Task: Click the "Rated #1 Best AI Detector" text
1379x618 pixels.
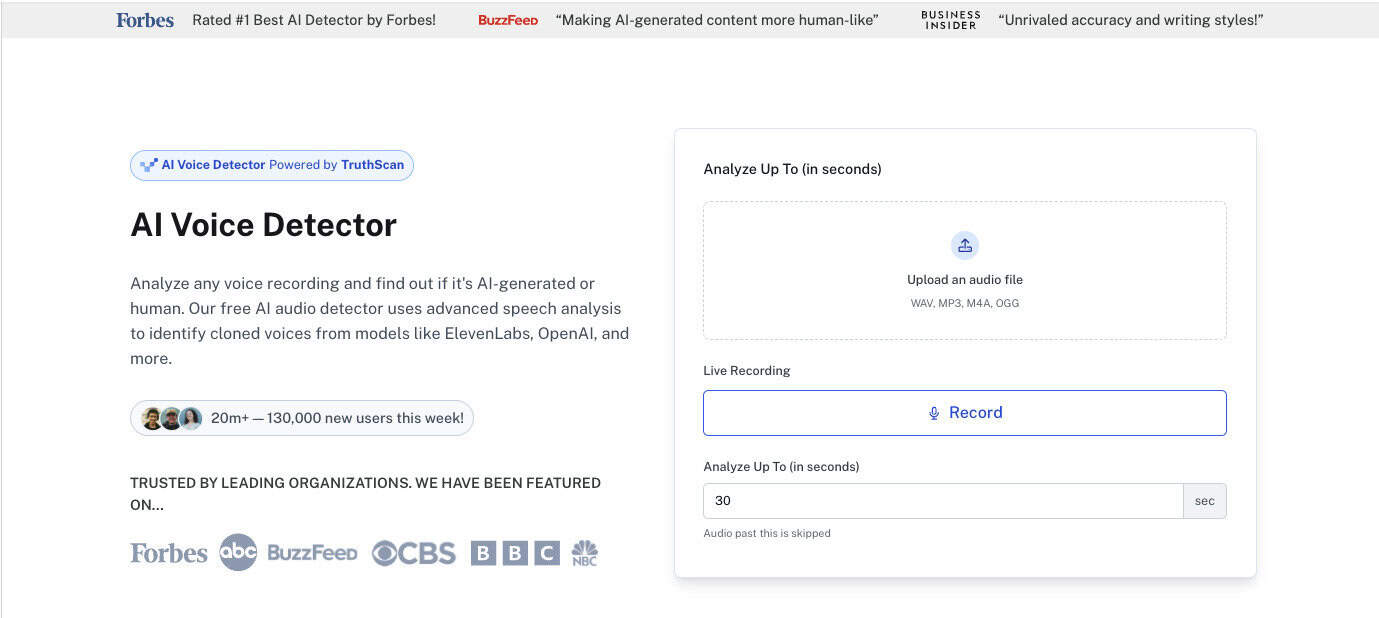Action: click(x=314, y=20)
